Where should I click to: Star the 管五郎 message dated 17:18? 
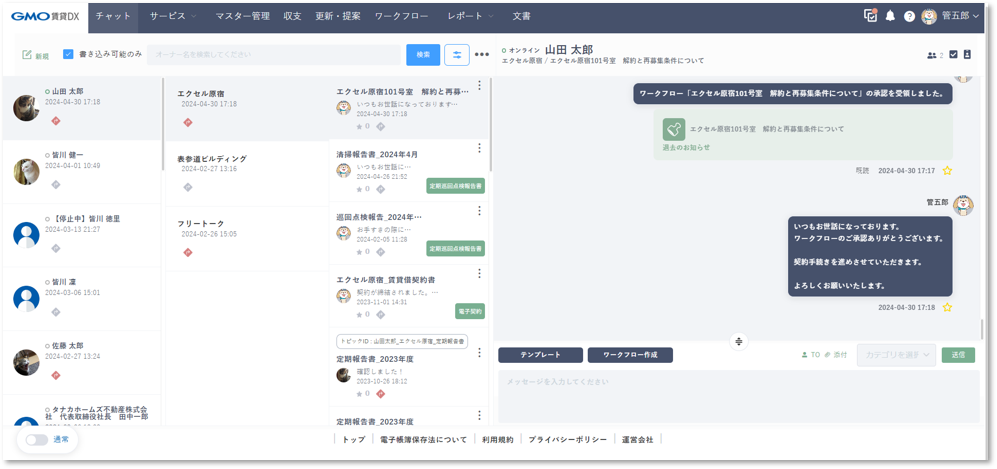[947, 307]
